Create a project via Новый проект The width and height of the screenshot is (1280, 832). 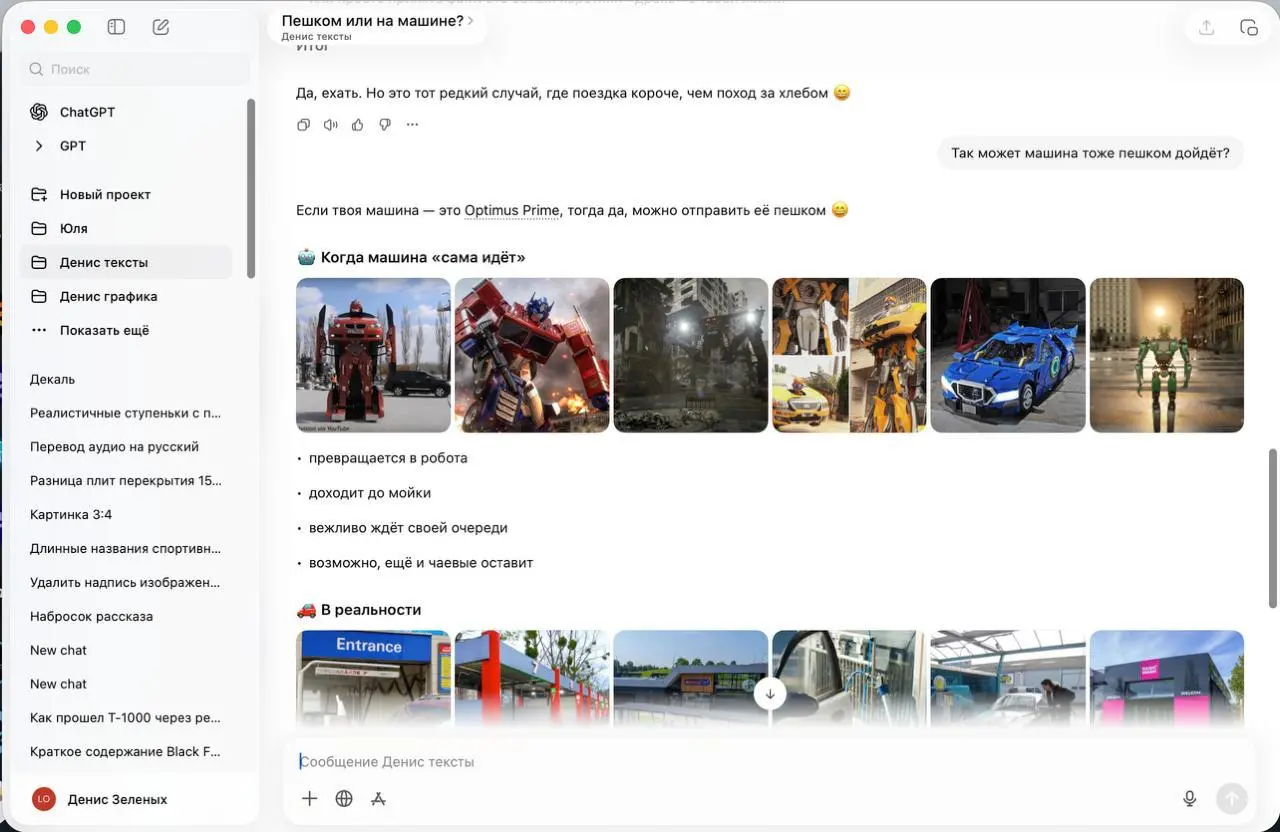[126, 194]
